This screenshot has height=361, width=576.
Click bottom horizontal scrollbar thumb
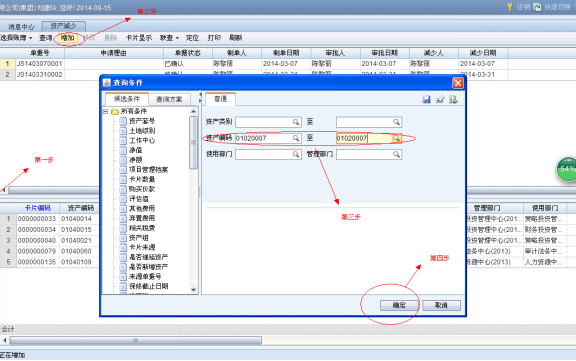pos(136,340)
